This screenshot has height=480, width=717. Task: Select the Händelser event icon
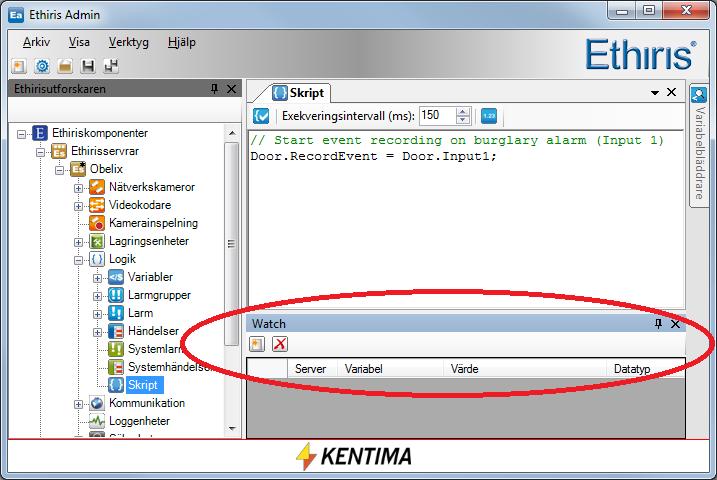[x=116, y=331]
